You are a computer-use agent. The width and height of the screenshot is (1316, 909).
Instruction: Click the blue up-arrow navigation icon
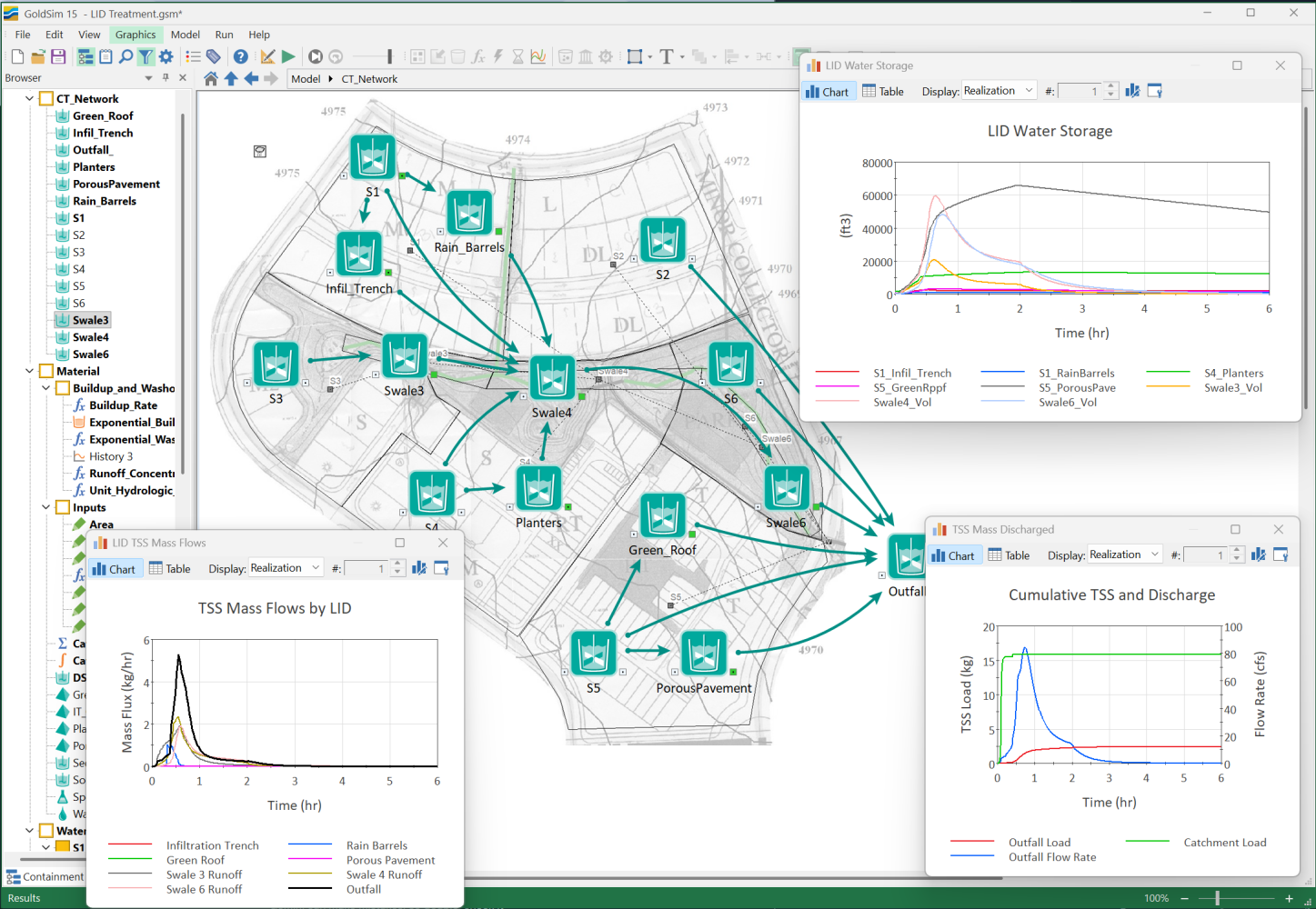tap(231, 79)
